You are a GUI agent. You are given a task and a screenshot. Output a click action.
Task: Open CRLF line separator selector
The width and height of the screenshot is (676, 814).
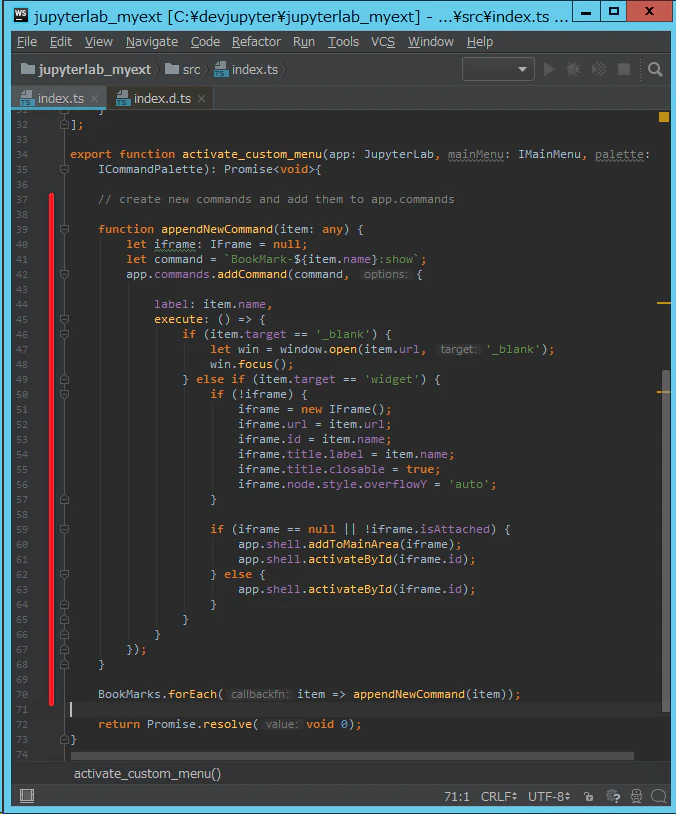tap(498, 796)
